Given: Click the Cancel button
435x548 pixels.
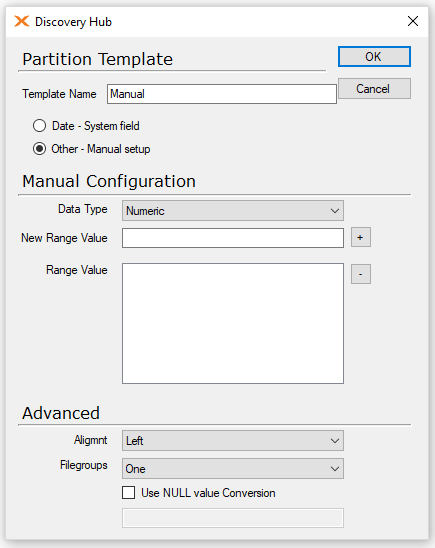Looking at the screenshot, I should coord(374,89).
